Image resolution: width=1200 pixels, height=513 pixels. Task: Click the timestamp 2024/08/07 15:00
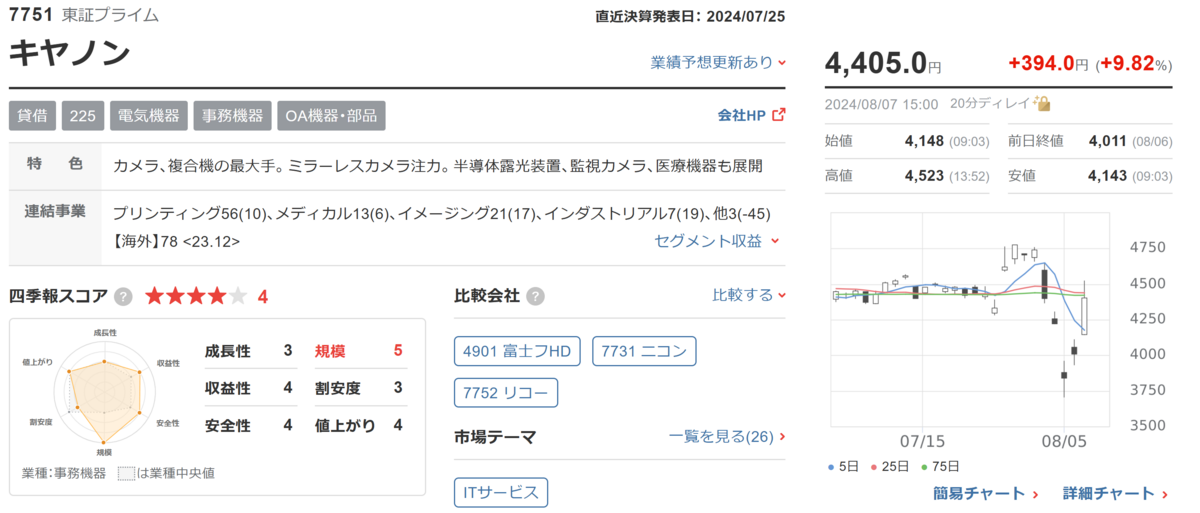[881, 104]
